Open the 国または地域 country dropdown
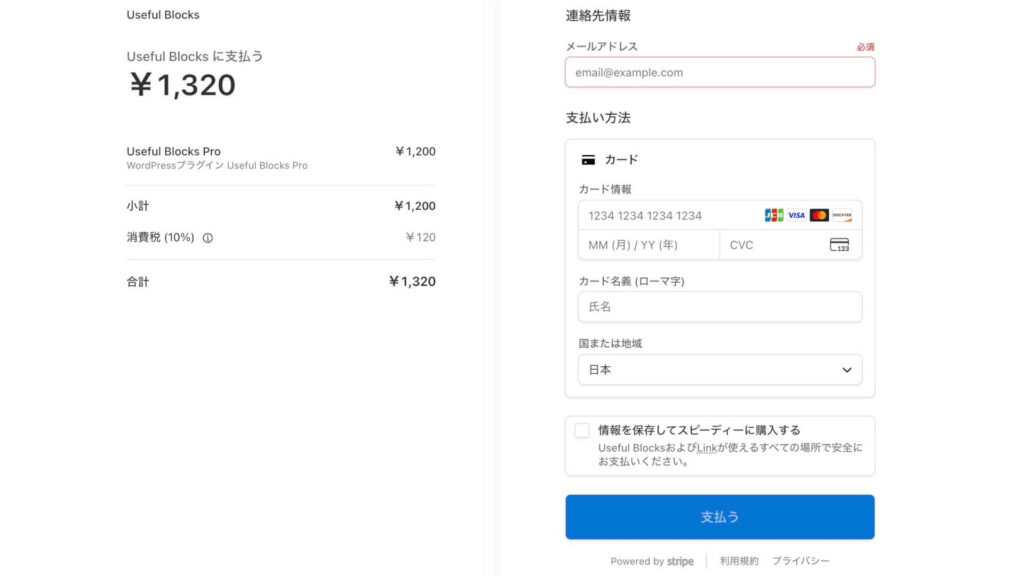 719,369
